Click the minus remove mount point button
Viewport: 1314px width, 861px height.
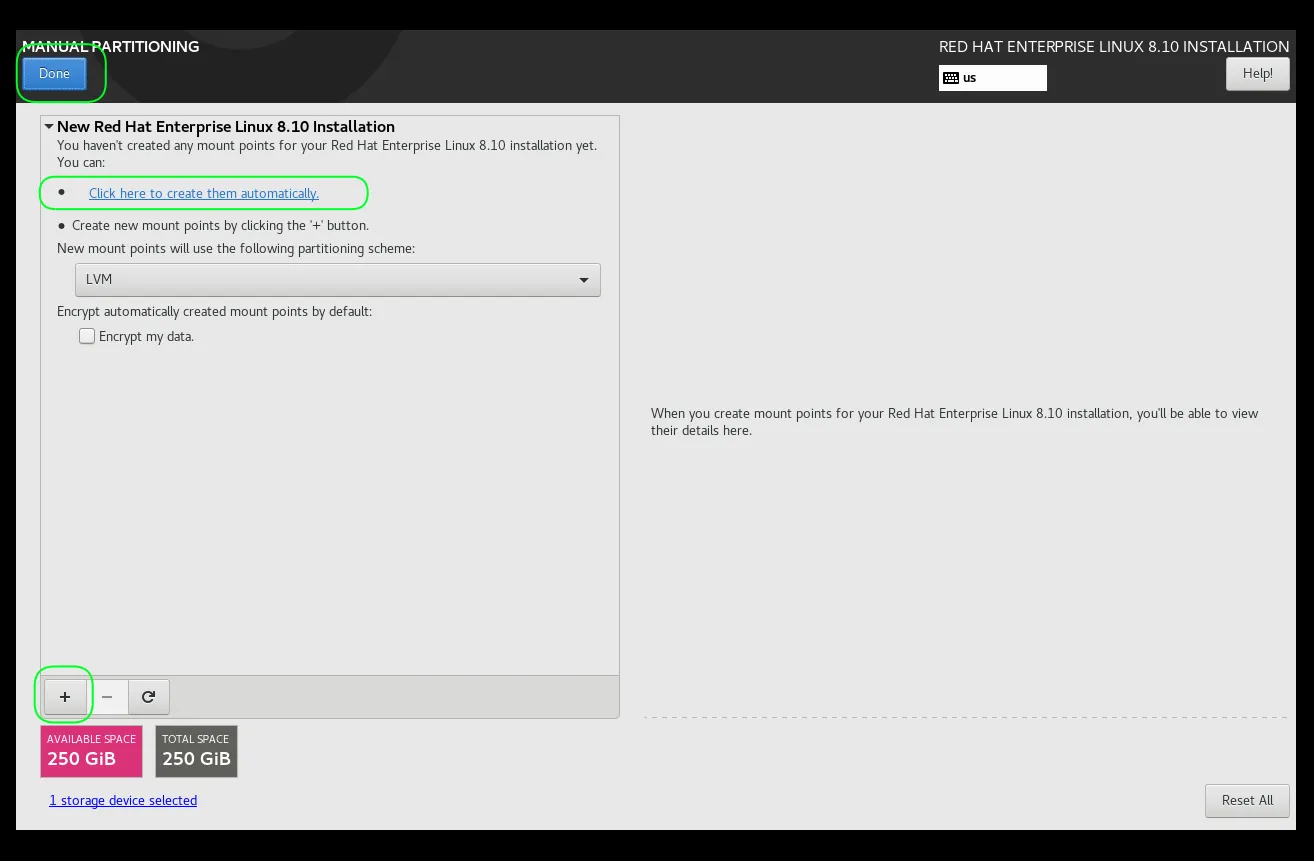107,697
